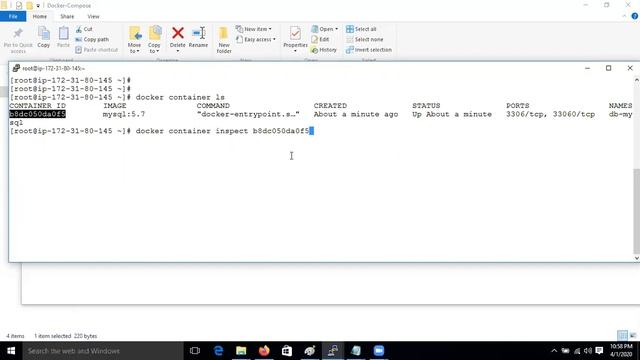The height and width of the screenshot is (360, 640).
Task: Expand the Easy access dropdown
Action: (x=256, y=39)
